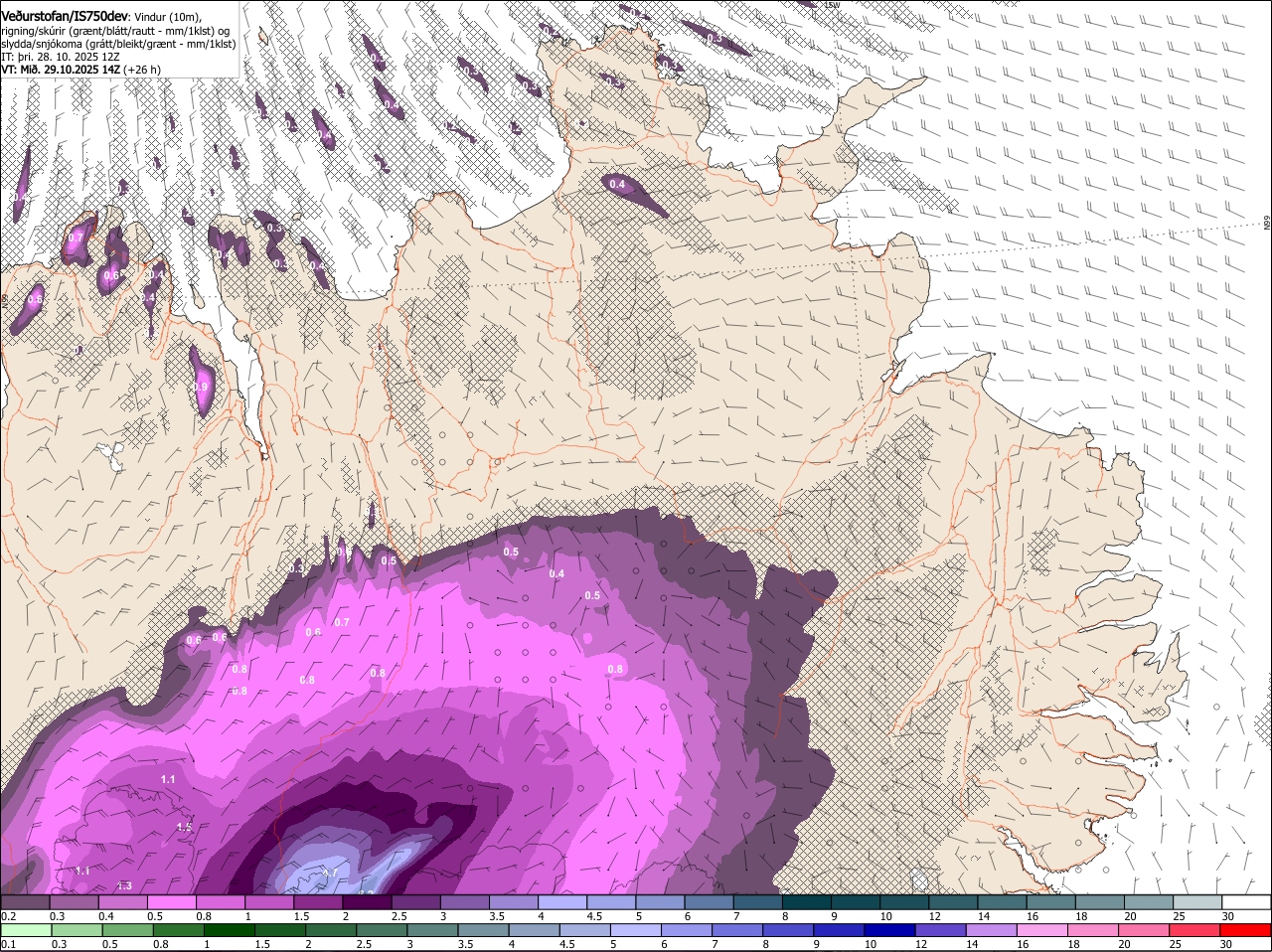The height and width of the screenshot is (952, 1272).
Task: Select pure red rain swatch after 30
Action: tap(1246, 930)
